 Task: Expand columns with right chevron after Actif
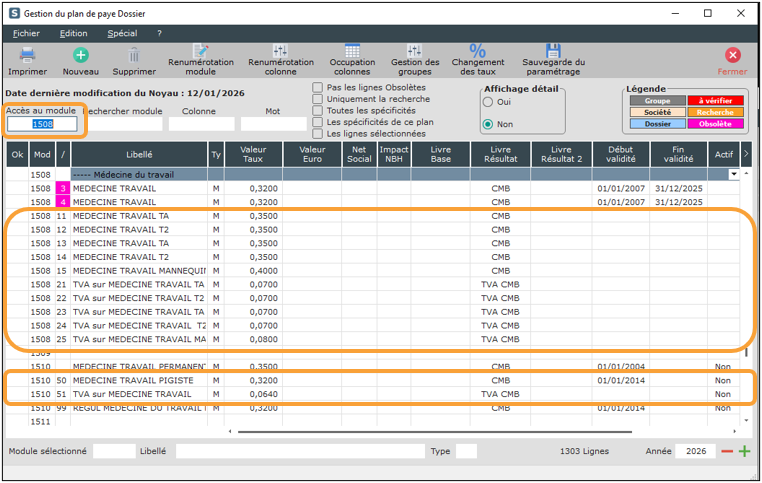(745, 153)
